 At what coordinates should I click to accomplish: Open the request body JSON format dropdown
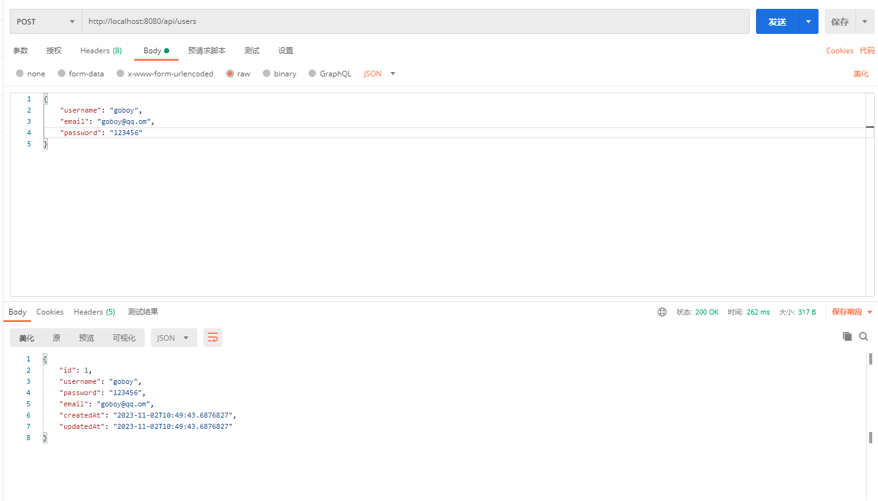point(379,73)
